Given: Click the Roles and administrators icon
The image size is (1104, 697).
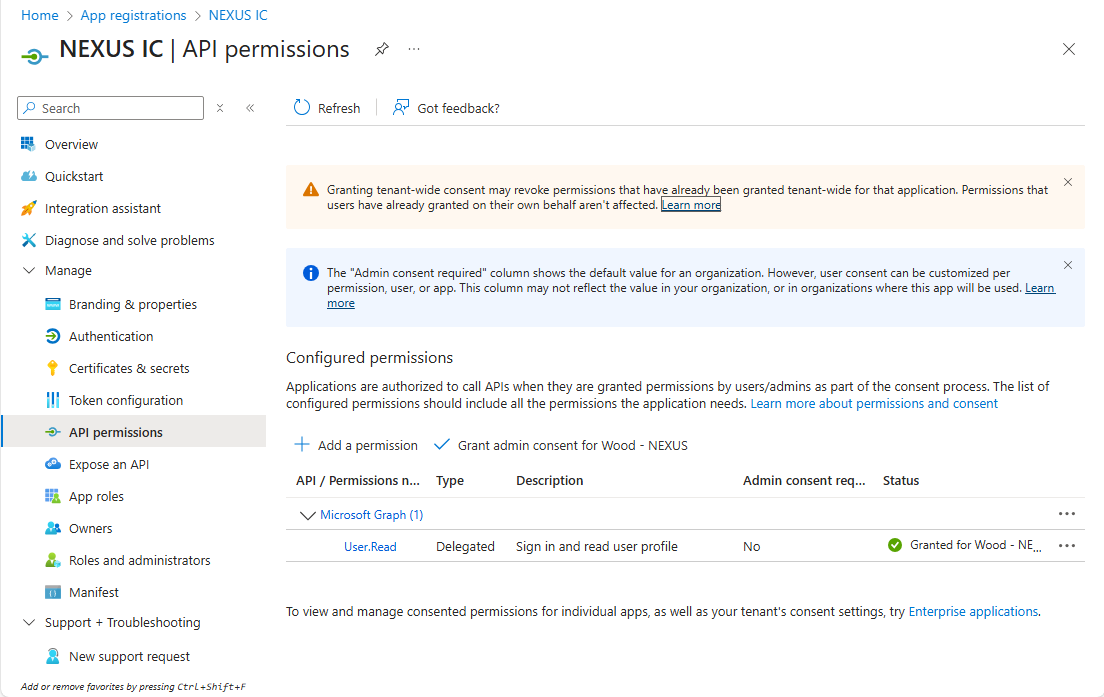Looking at the screenshot, I should [53, 560].
